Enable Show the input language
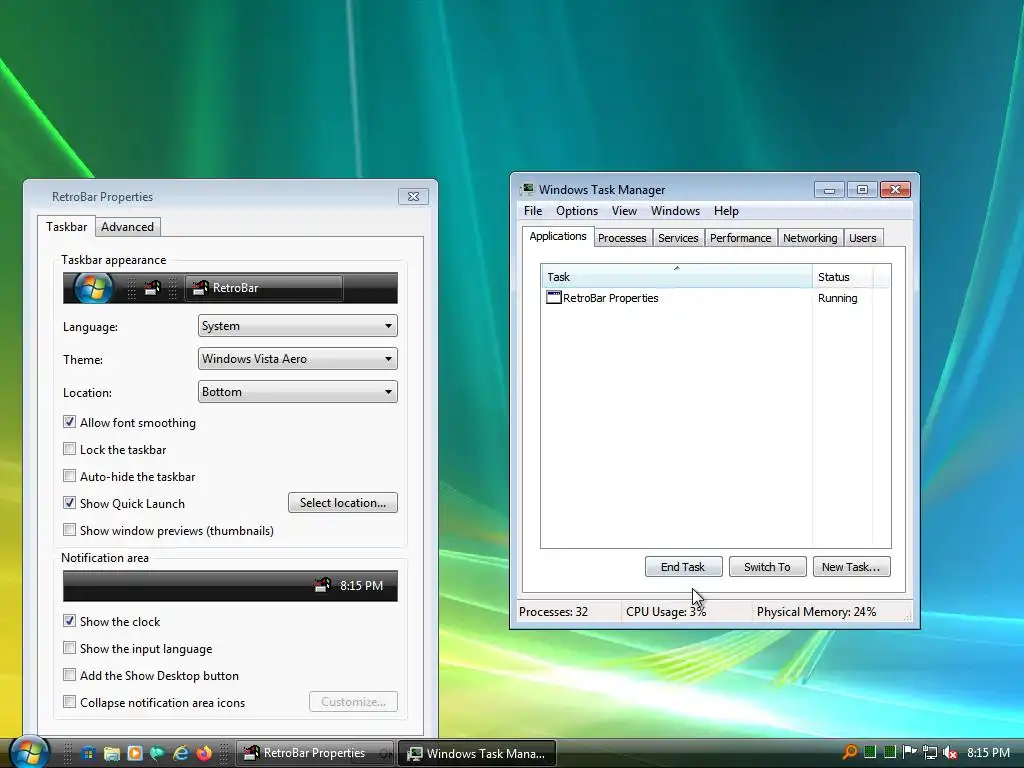The width and height of the screenshot is (1024, 768). coord(69,648)
